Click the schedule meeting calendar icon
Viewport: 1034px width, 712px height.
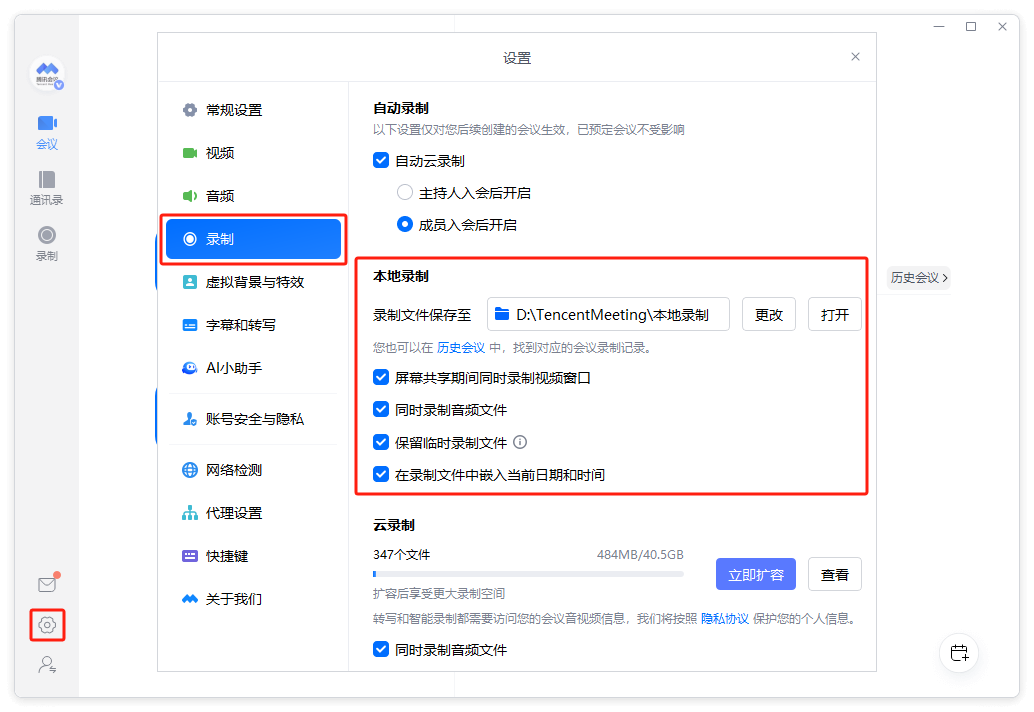(x=959, y=653)
